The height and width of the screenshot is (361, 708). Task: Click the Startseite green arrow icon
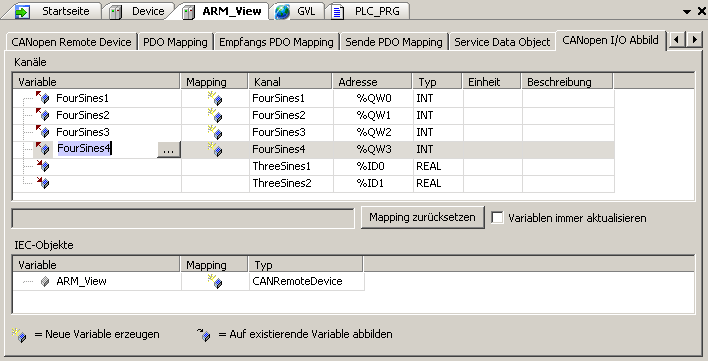(22, 12)
